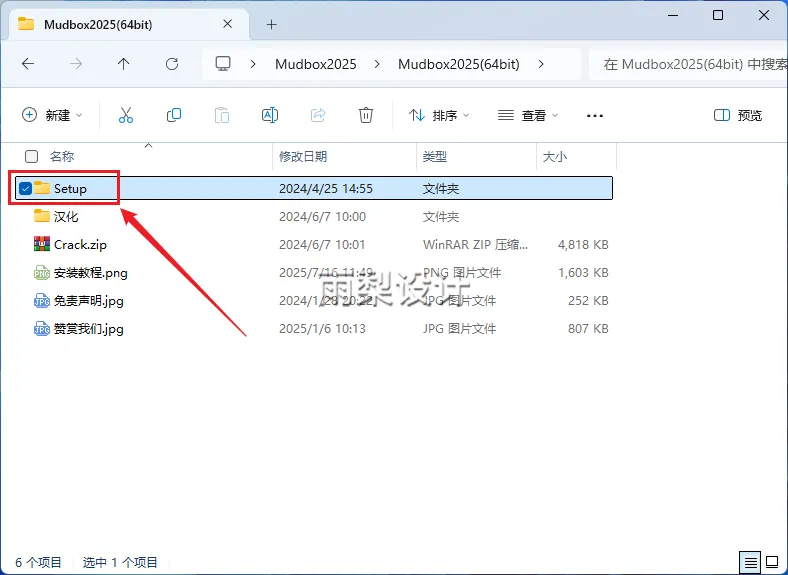This screenshot has height=575, width=788.
Task: Toggle the 预览 preview pane button
Action: (738, 115)
